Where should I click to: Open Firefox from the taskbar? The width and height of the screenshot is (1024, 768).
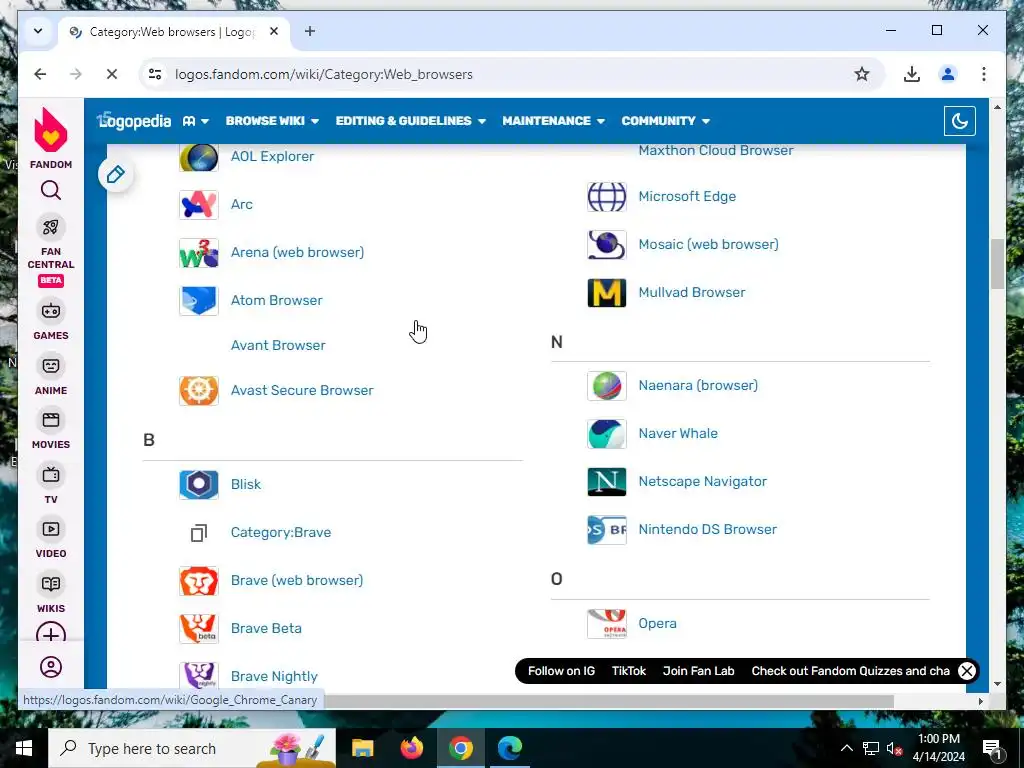pyautogui.click(x=411, y=748)
